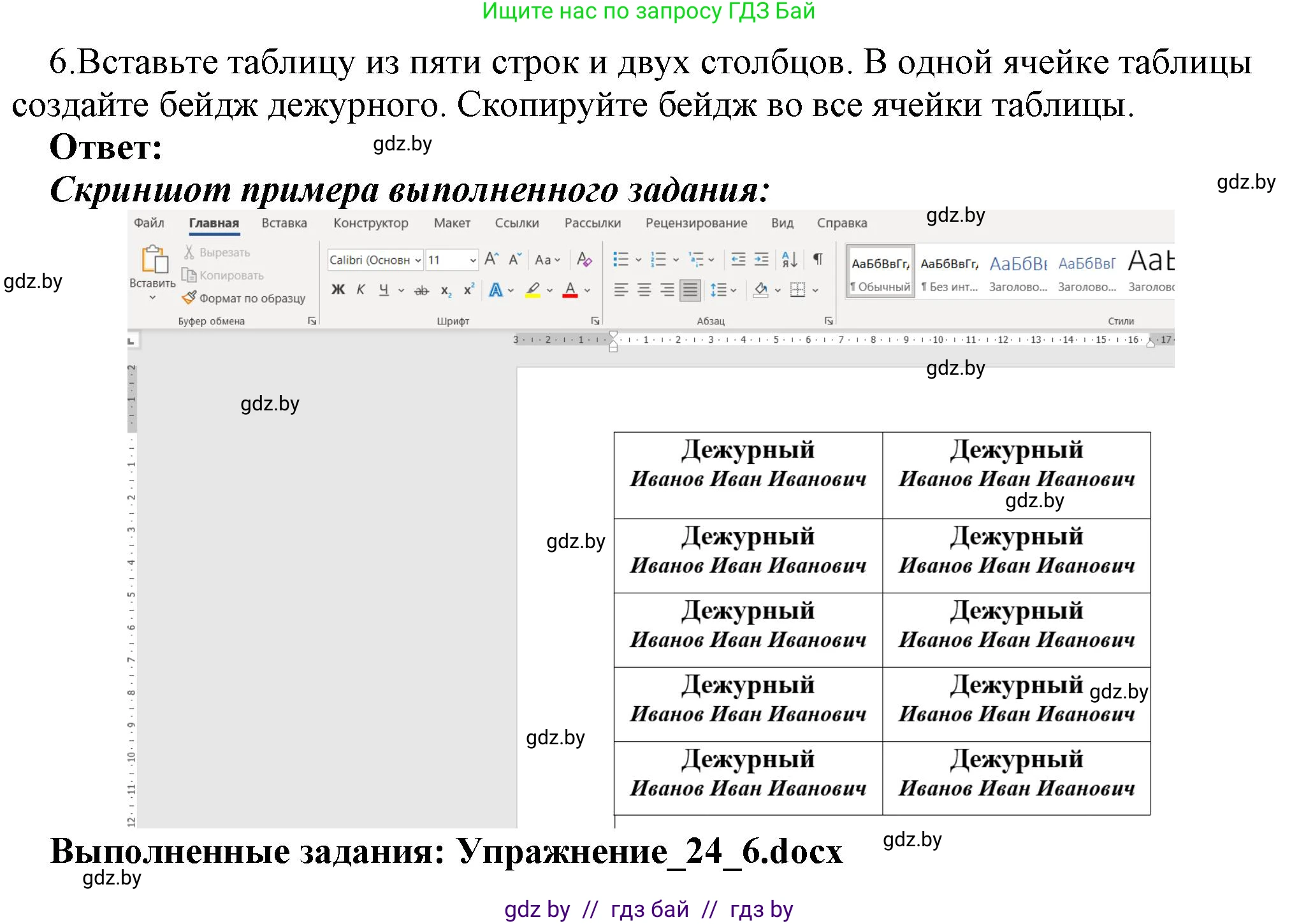
Task: Open the sort icon in Абзац group
Action: pyautogui.click(x=789, y=259)
